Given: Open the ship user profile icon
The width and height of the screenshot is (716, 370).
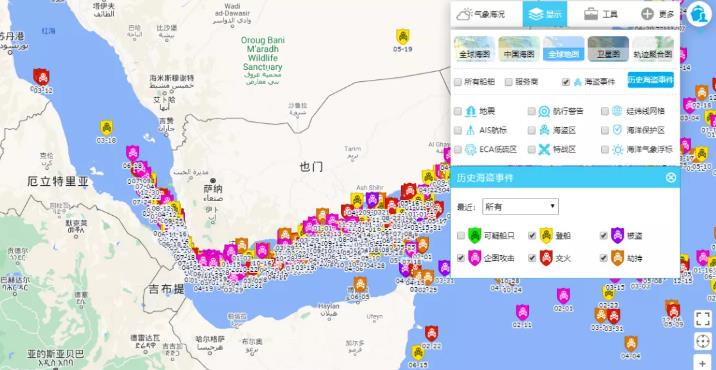Looking at the screenshot, I should point(698,13).
